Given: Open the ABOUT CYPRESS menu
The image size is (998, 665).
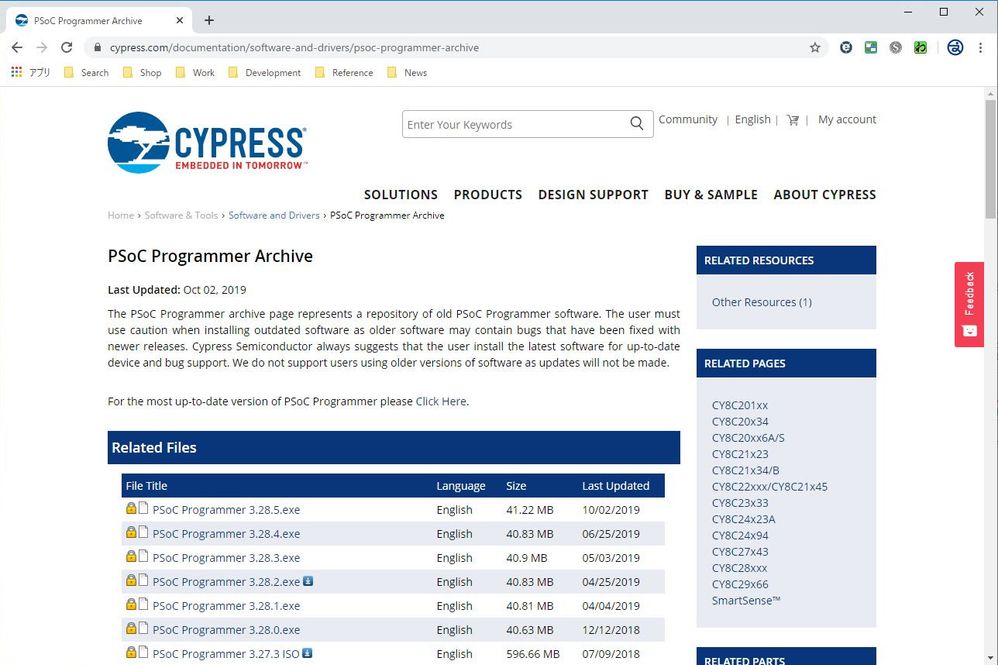Looking at the screenshot, I should point(825,195).
